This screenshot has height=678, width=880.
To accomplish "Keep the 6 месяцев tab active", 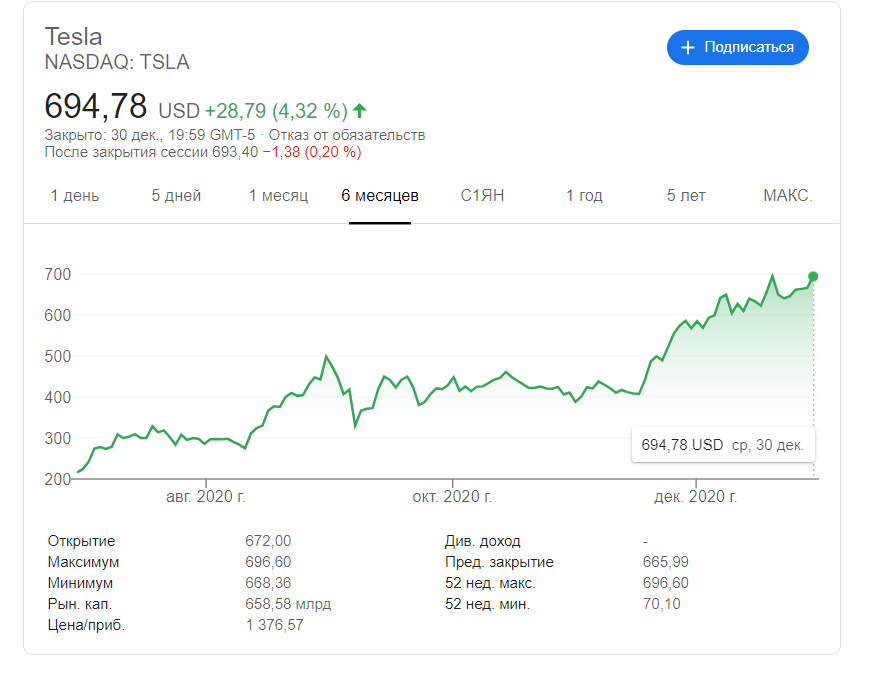I will pos(381,196).
